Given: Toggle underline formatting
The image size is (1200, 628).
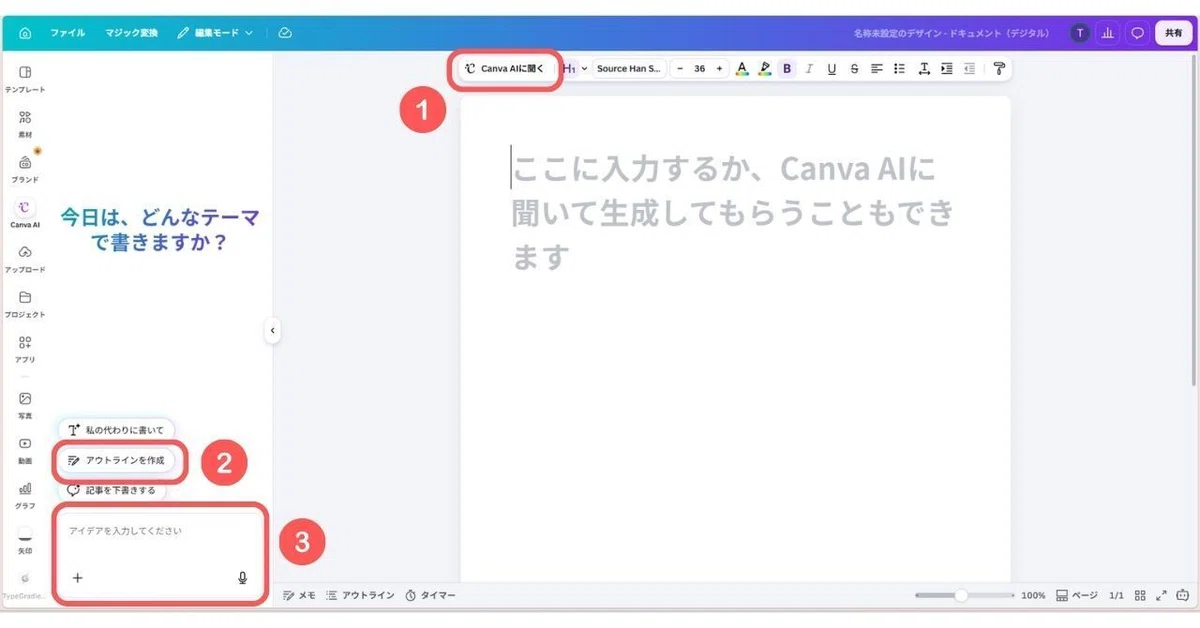Looking at the screenshot, I should point(832,69).
